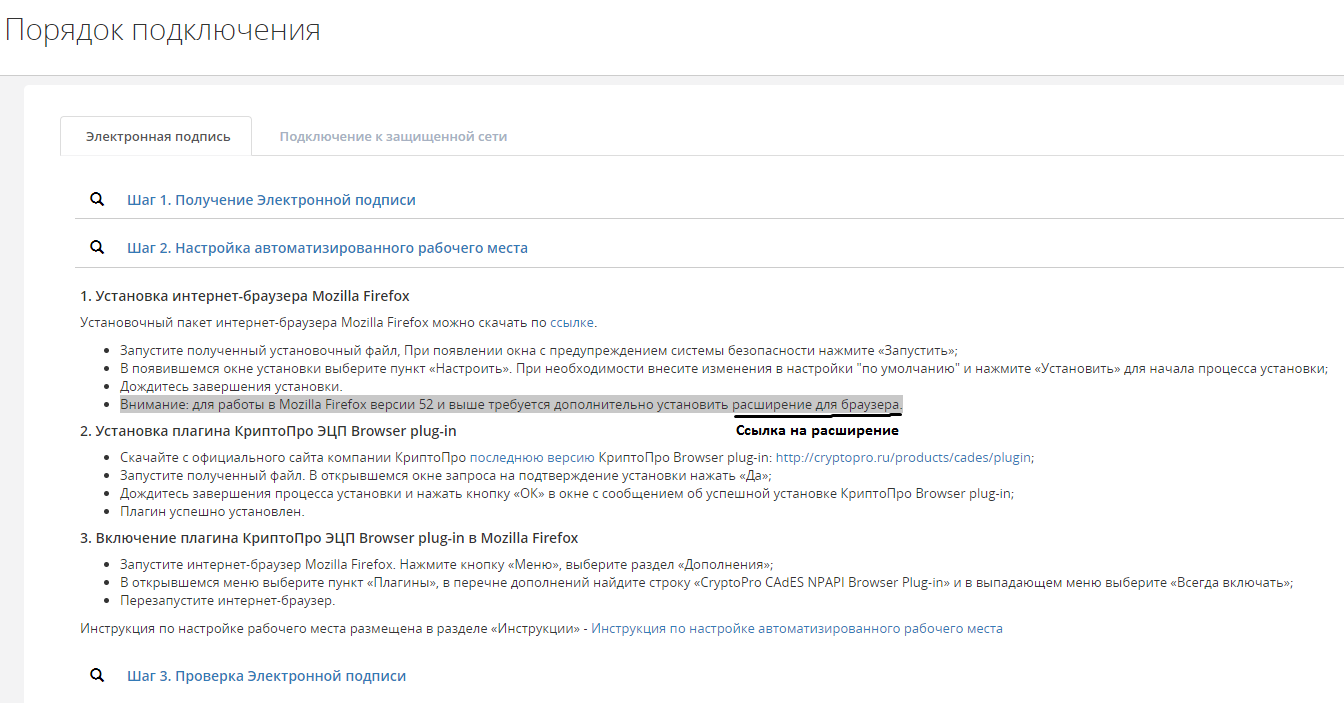Open the 'расширение для браузера' link

816,404
